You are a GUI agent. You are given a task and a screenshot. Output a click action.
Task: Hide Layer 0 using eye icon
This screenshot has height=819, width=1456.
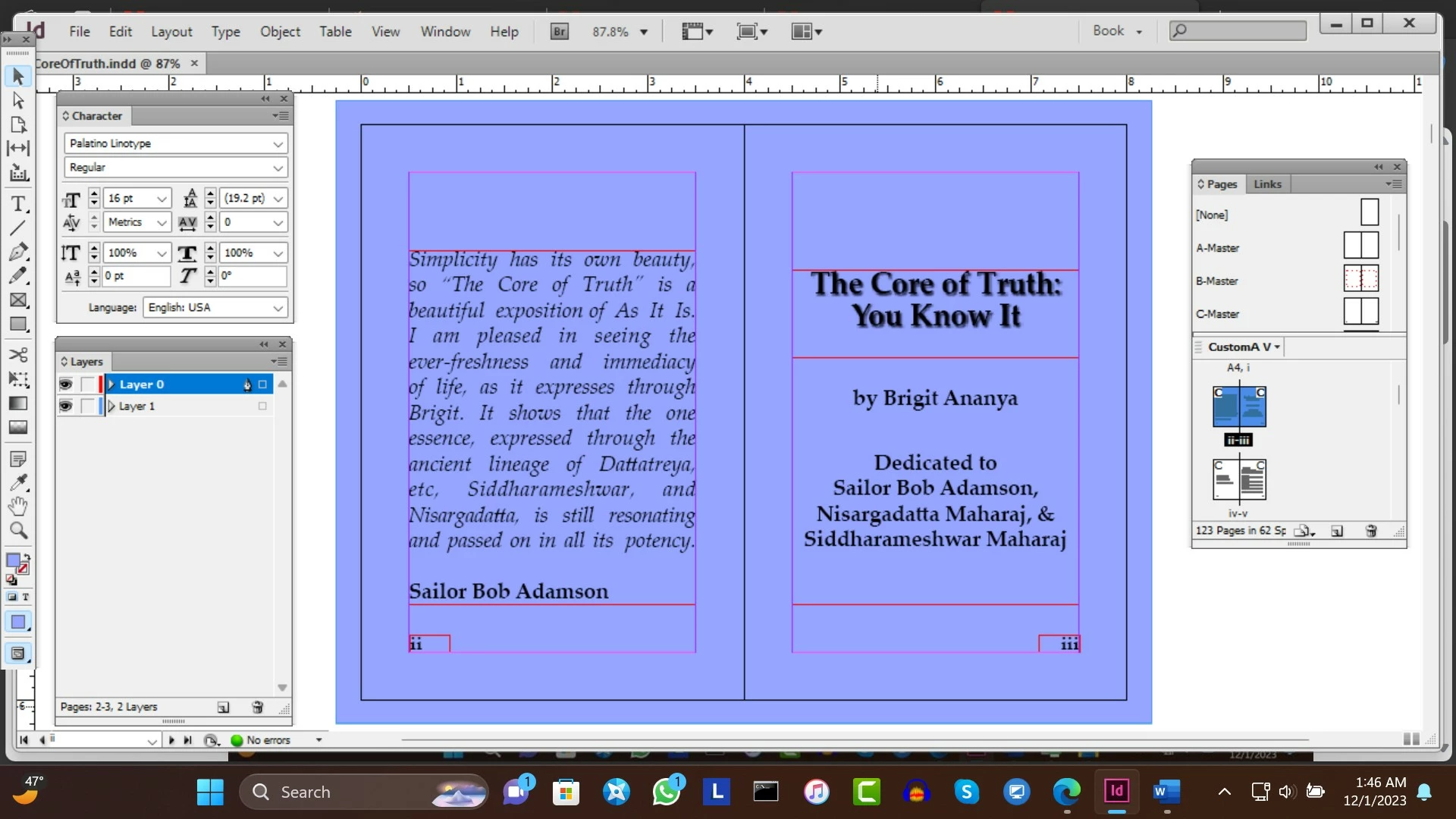66,384
